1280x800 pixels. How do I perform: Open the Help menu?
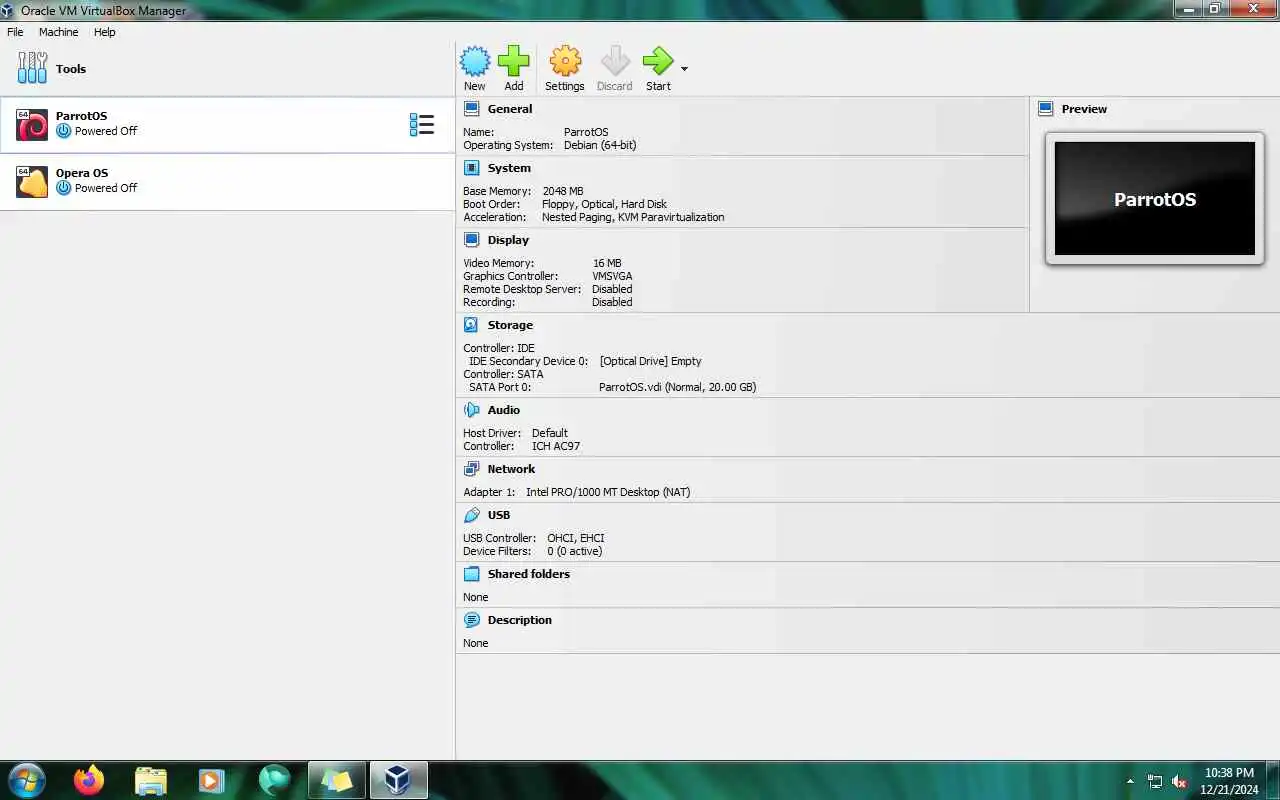coord(105,32)
